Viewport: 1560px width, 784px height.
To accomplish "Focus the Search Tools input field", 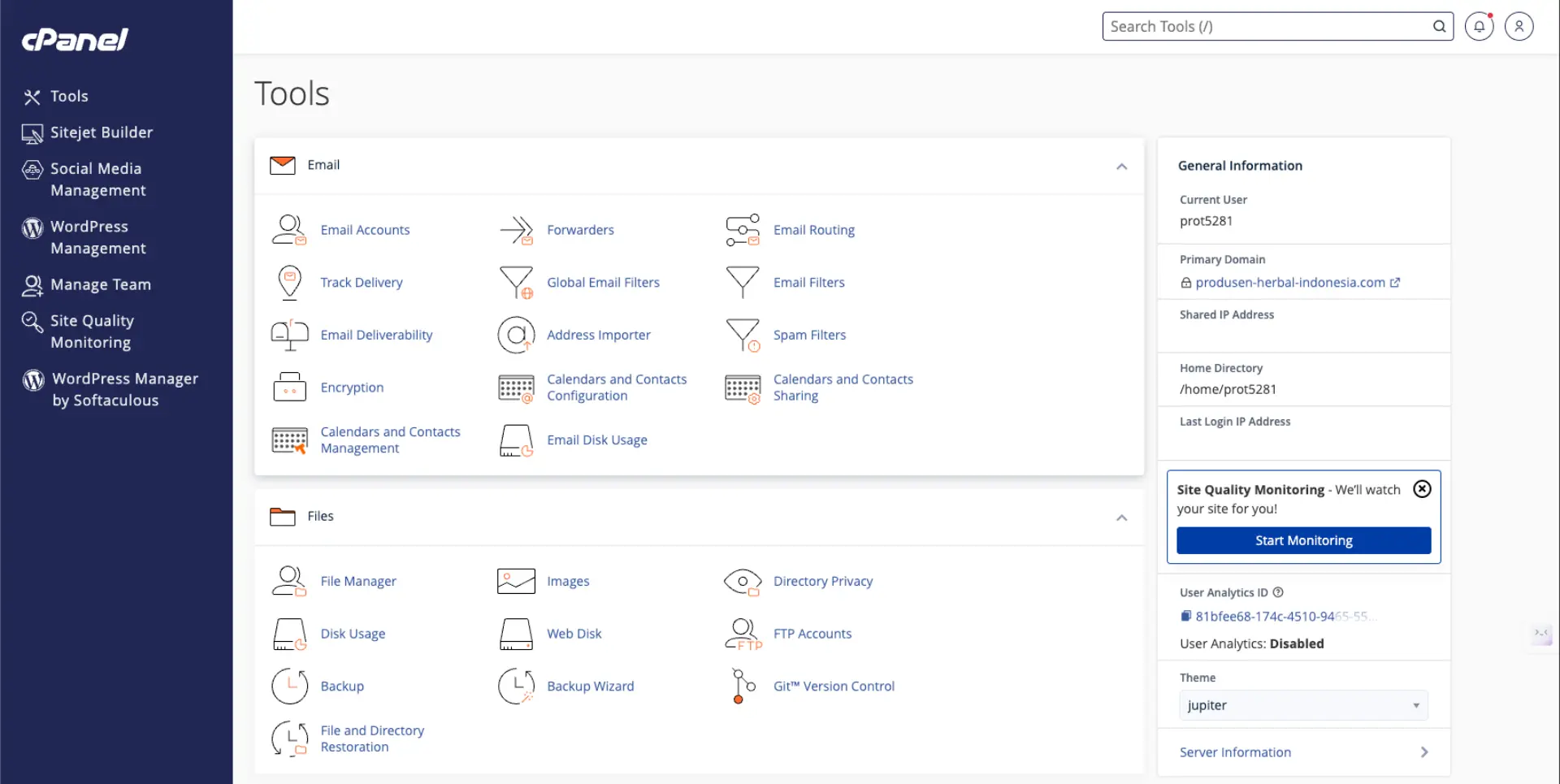I will 1267,27.
